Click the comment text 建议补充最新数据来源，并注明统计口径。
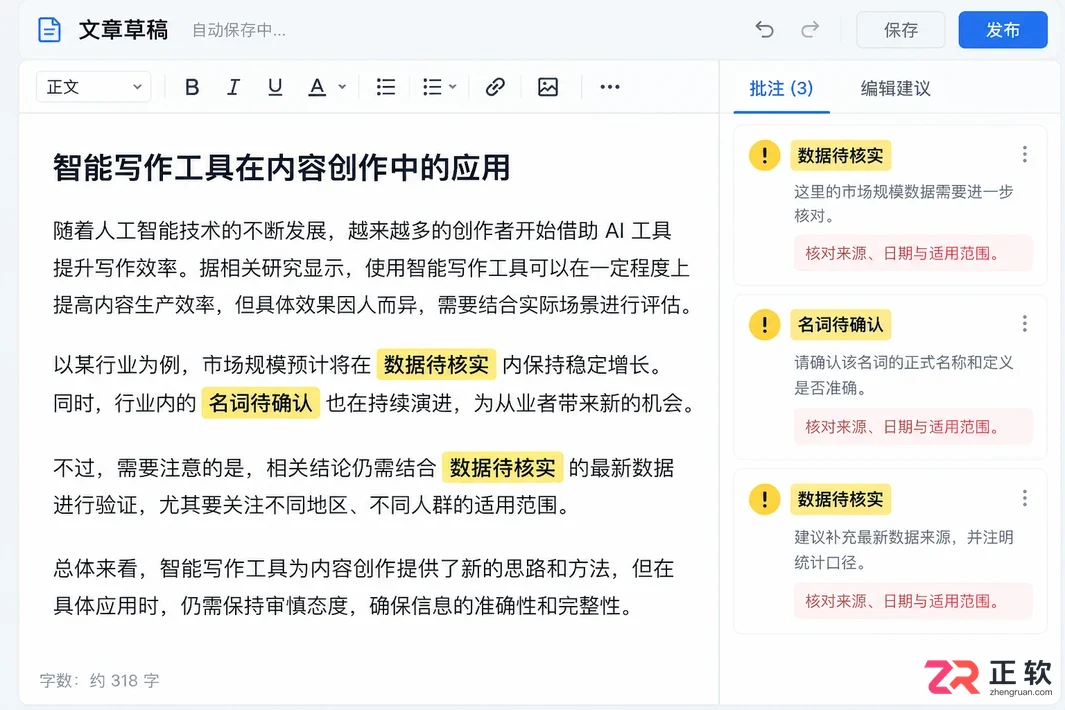Screen dimensions: 1065x710 click(x=904, y=550)
